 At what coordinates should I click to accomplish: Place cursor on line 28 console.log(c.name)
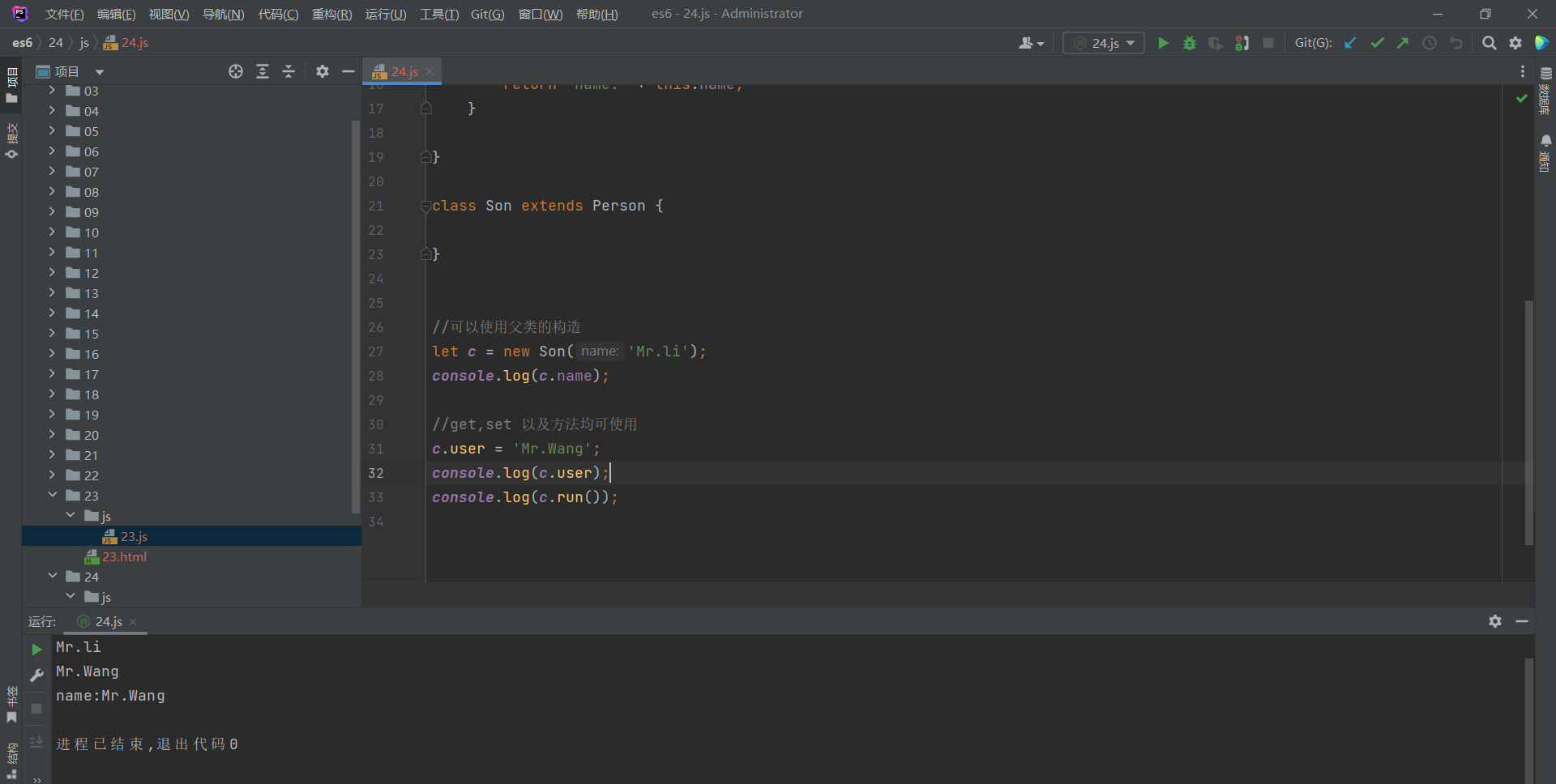click(520, 376)
